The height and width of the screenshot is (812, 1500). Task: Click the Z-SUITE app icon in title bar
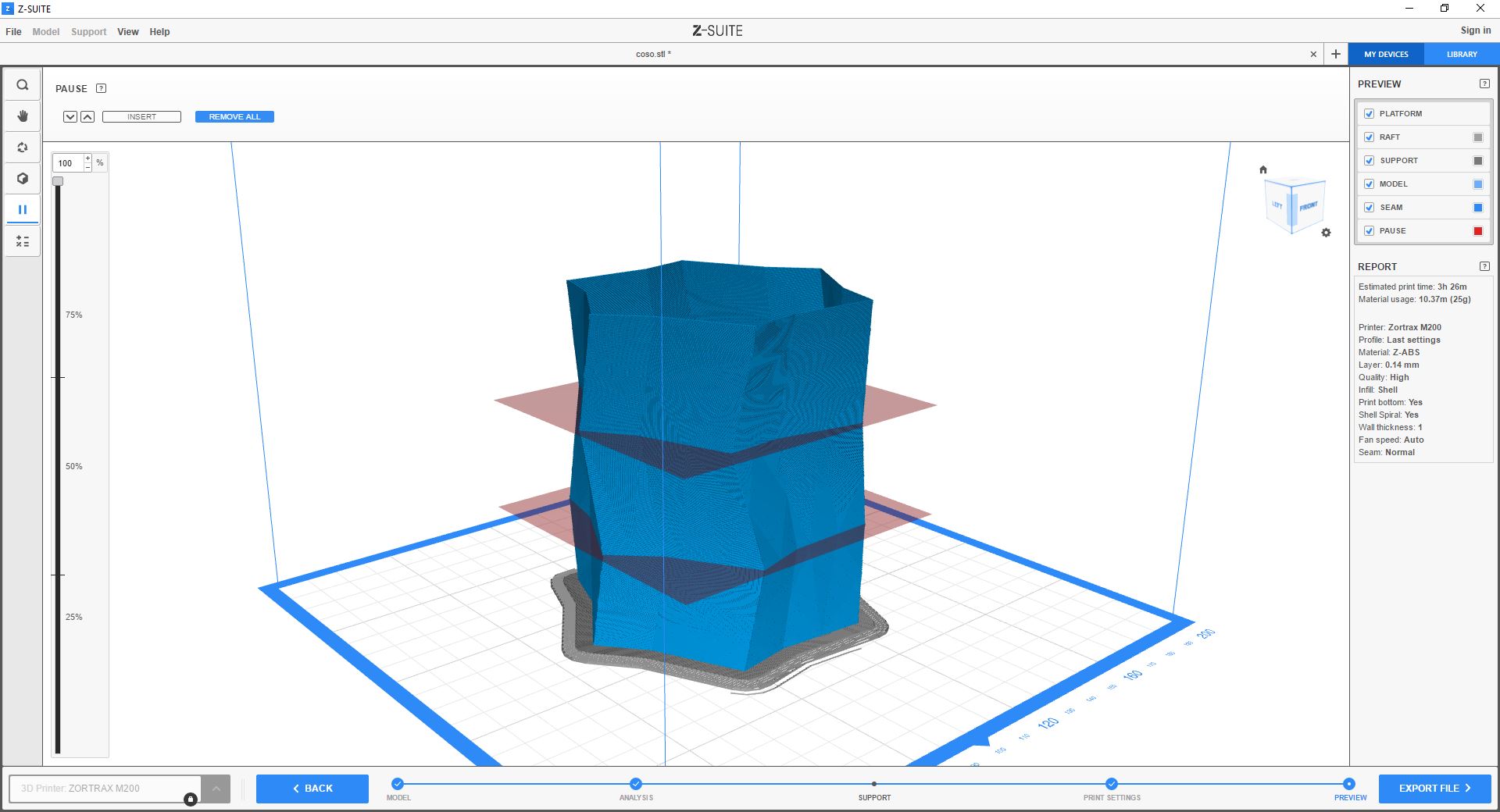[9, 9]
